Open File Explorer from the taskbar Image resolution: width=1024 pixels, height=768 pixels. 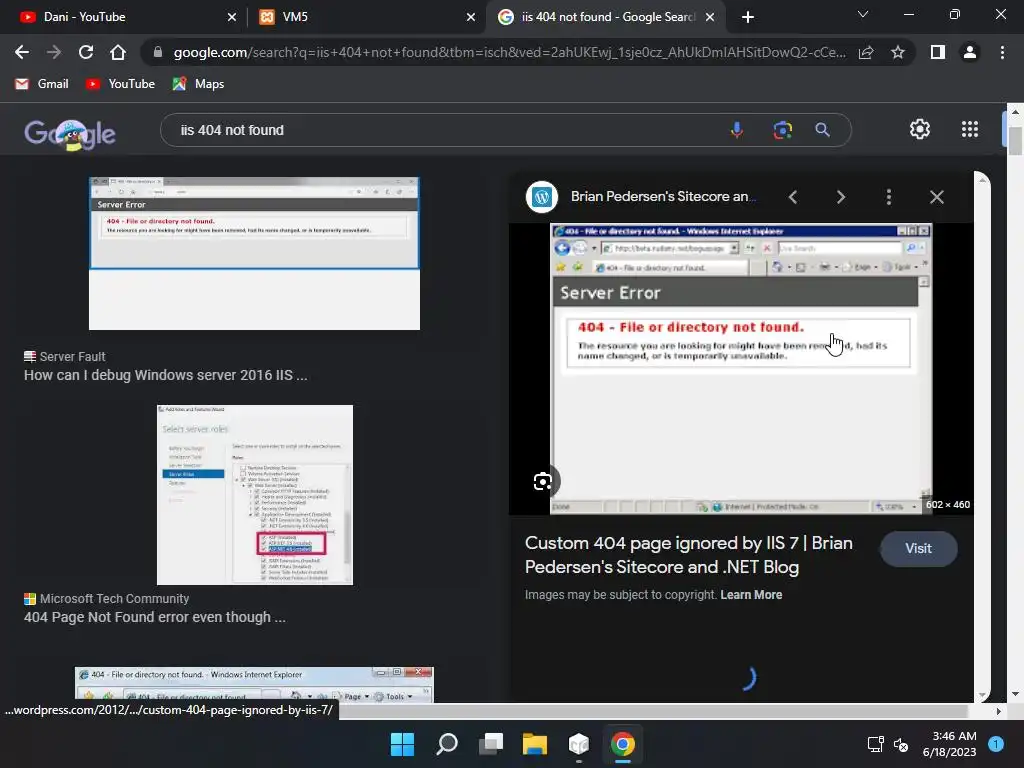pyautogui.click(x=535, y=744)
